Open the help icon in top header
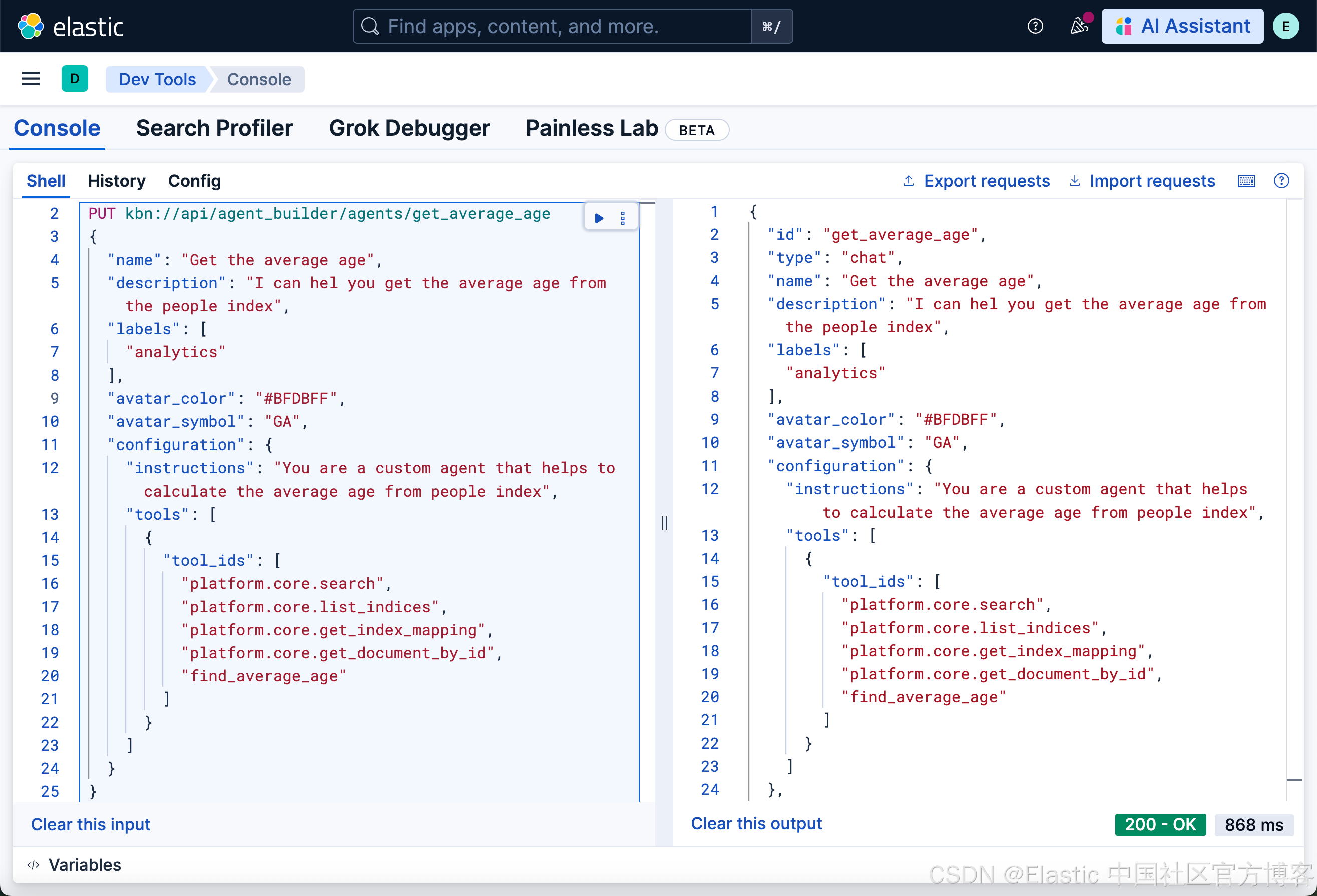Viewport: 1317px width, 896px height. click(1035, 26)
